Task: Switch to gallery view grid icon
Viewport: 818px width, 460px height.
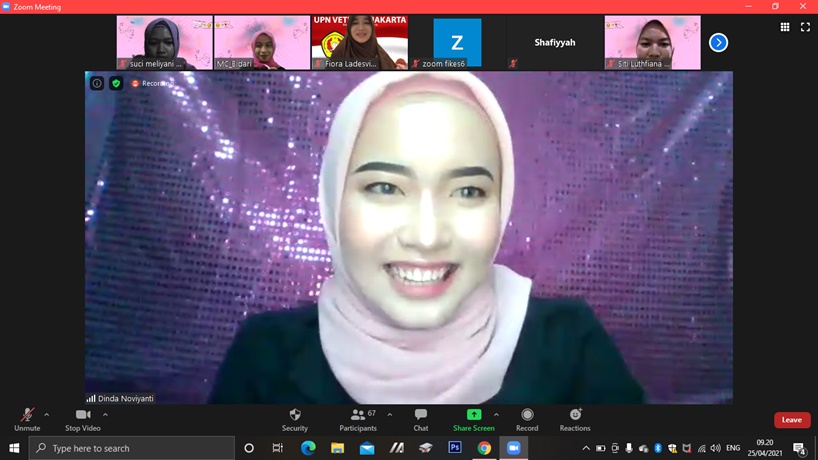Action: [785, 27]
